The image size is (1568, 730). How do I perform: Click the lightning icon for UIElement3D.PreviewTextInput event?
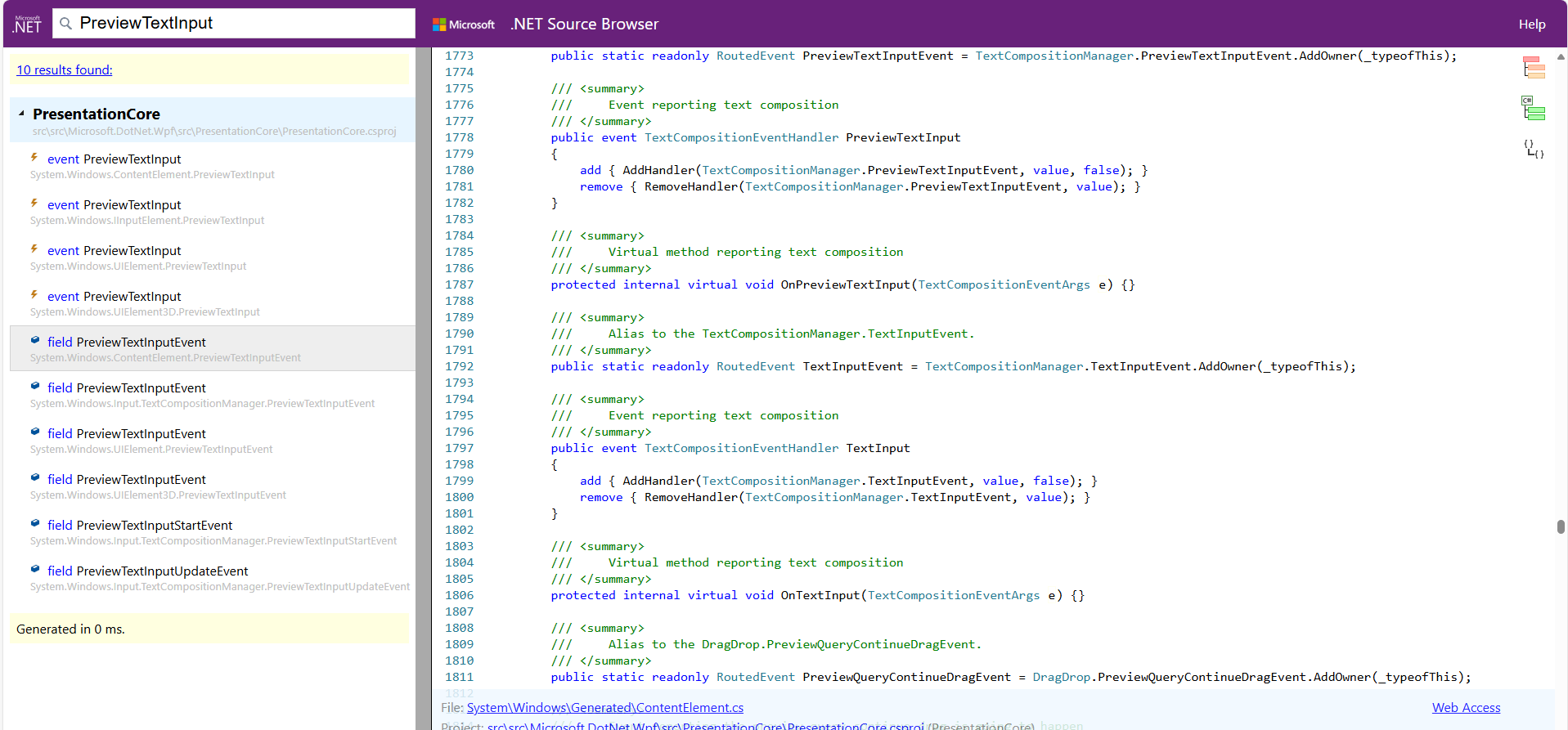click(34, 294)
